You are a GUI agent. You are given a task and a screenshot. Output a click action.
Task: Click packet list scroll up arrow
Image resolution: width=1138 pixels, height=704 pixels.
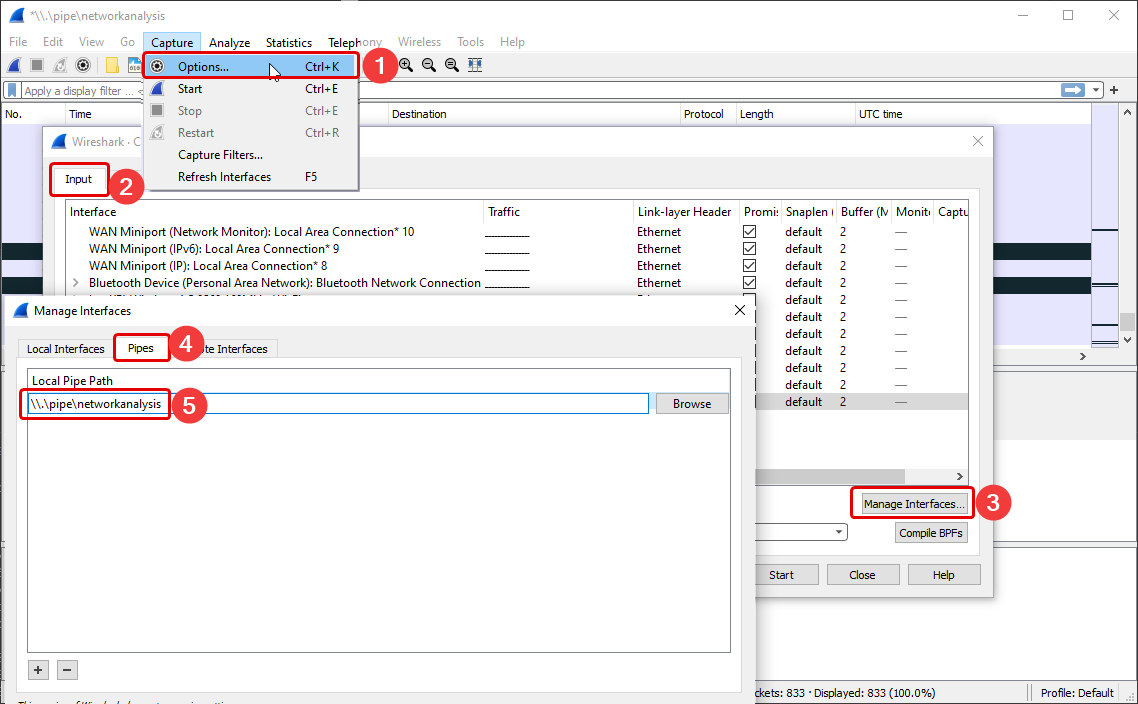[x=1127, y=112]
